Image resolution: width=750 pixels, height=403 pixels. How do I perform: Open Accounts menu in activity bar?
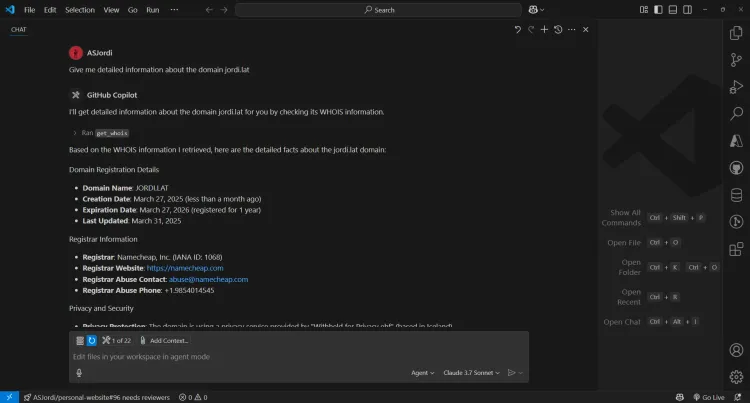click(736, 350)
